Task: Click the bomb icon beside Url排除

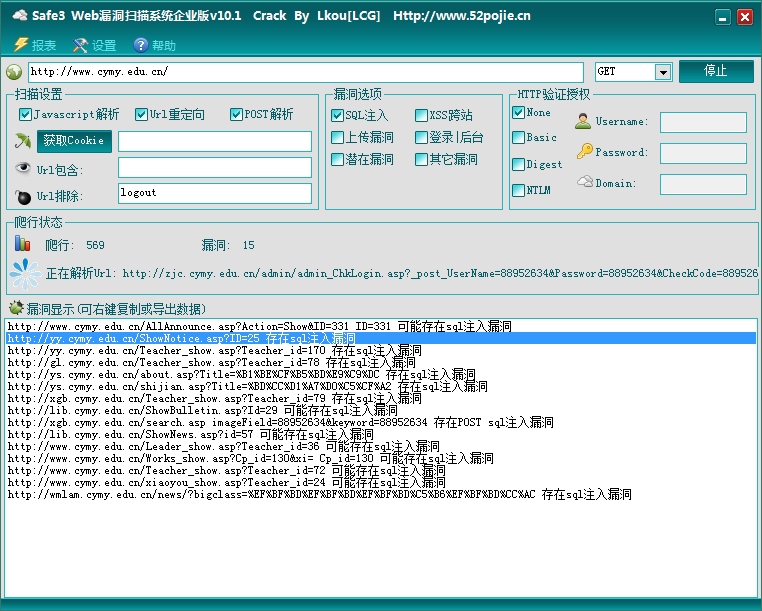Action: click(22, 196)
